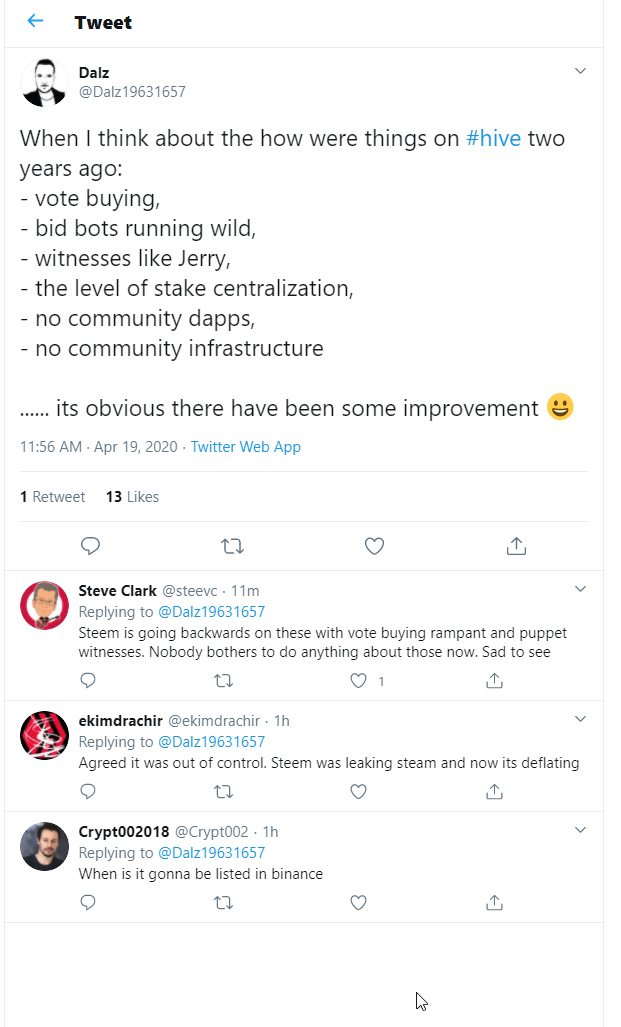Open Steve Clark's avatar
Image resolution: width=621 pixels, height=1027 pixels.
coord(44,605)
